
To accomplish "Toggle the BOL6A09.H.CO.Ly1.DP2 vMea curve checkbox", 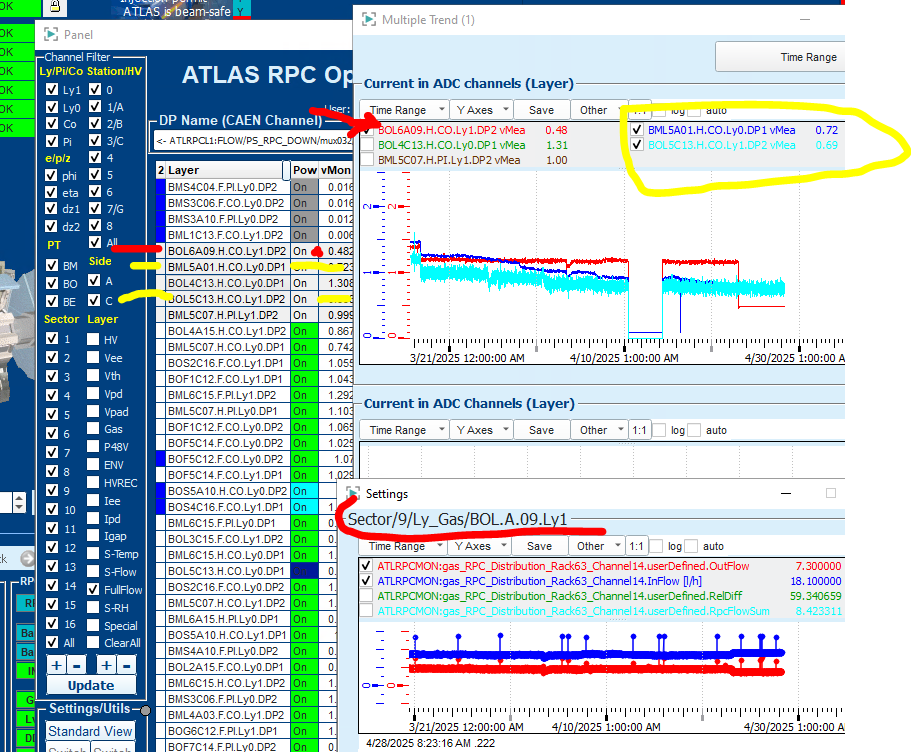I will point(371,130).
